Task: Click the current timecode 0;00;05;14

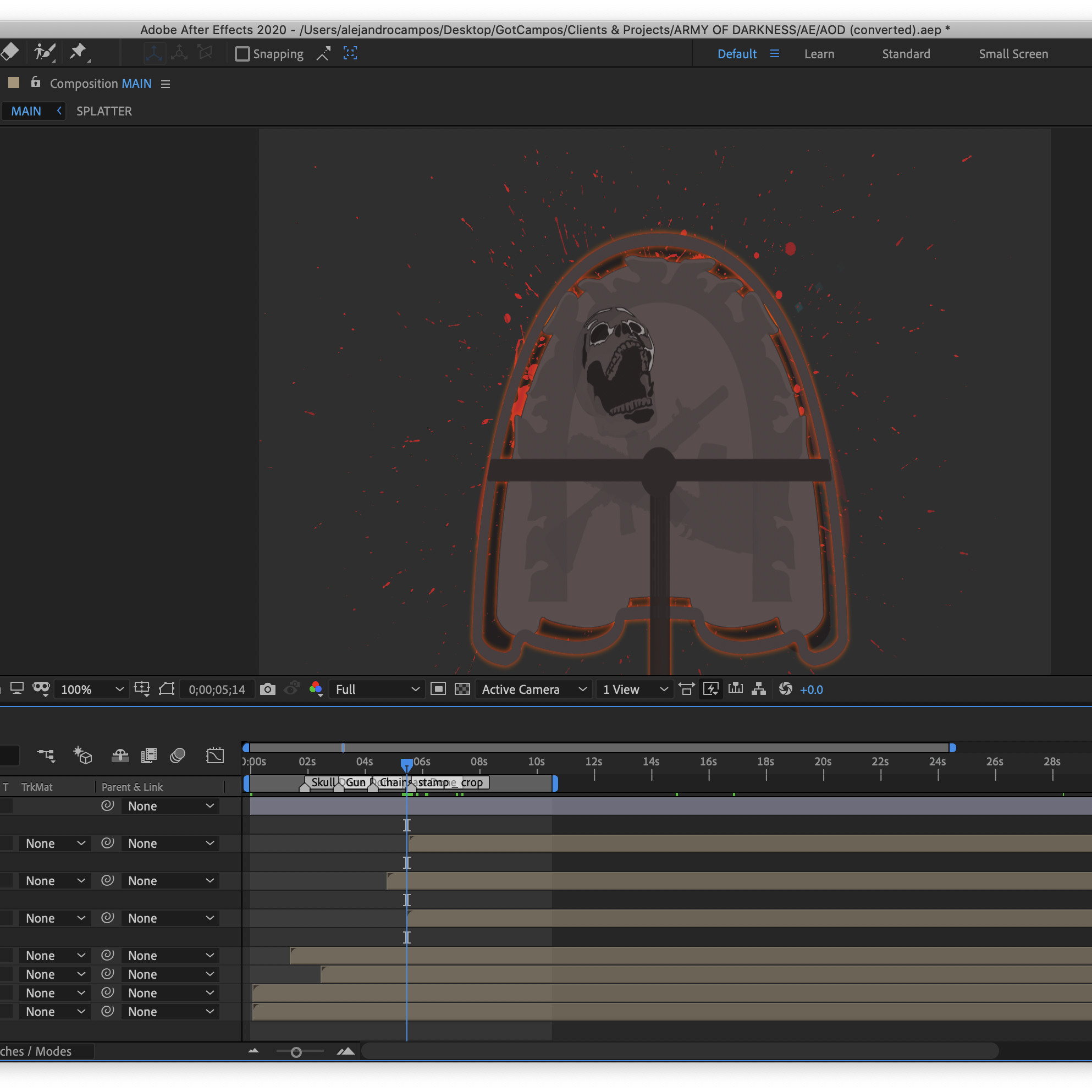Action: pos(217,690)
